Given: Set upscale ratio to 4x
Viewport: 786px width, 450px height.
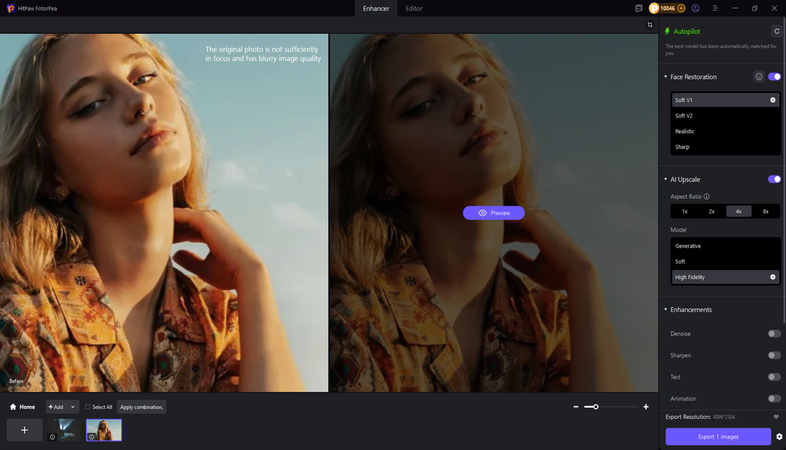Looking at the screenshot, I should click(x=738, y=211).
